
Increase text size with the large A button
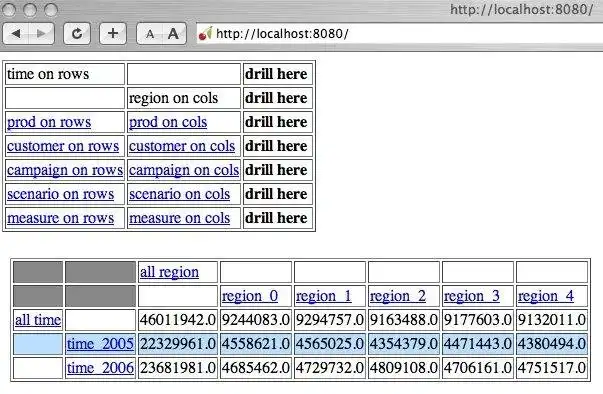point(174,34)
